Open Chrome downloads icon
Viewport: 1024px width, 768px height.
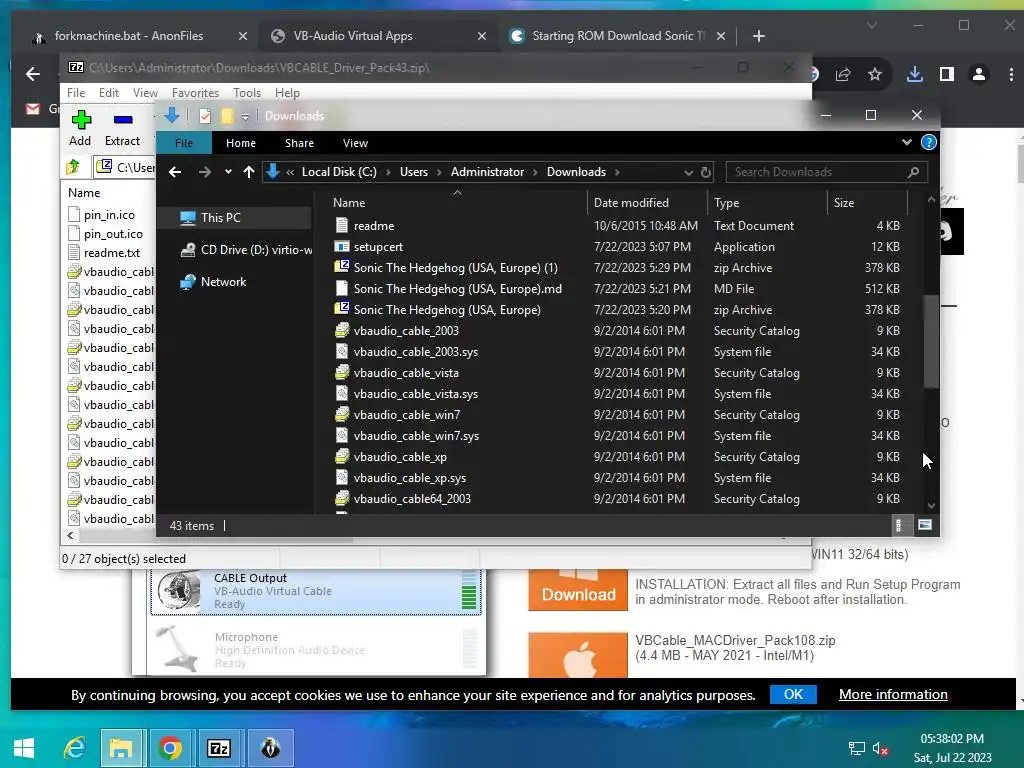[914, 74]
